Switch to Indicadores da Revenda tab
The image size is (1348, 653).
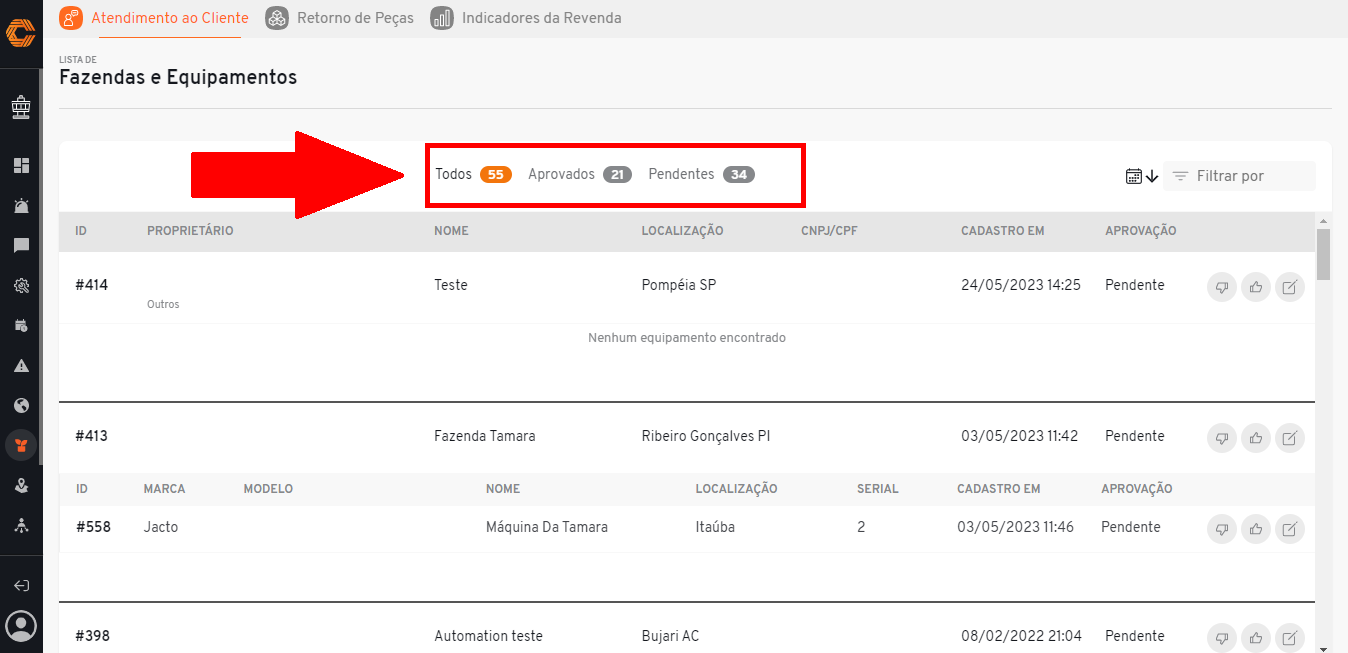click(526, 18)
